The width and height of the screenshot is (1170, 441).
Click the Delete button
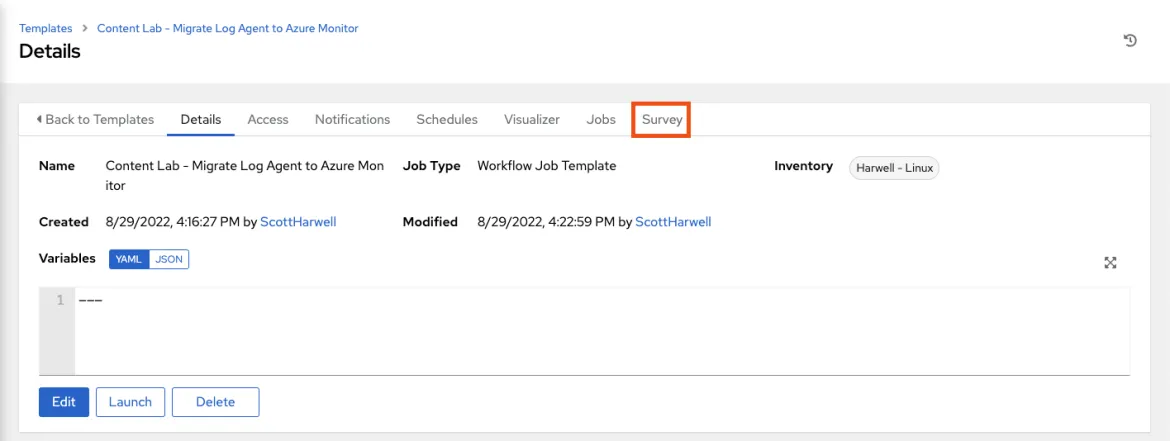click(216, 401)
